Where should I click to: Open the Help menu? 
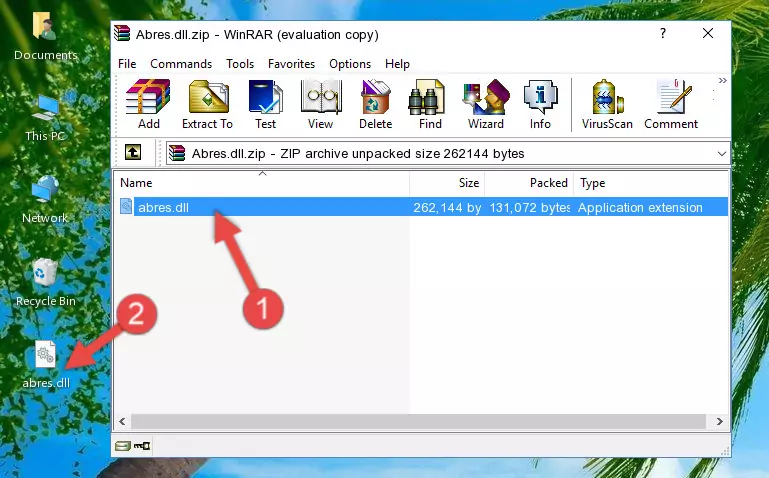point(397,64)
